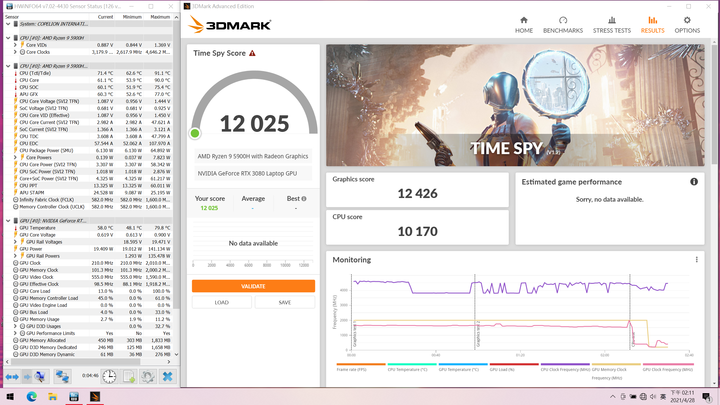Select the GPU Power sensor row
The height and width of the screenshot is (405, 720).
88,249
